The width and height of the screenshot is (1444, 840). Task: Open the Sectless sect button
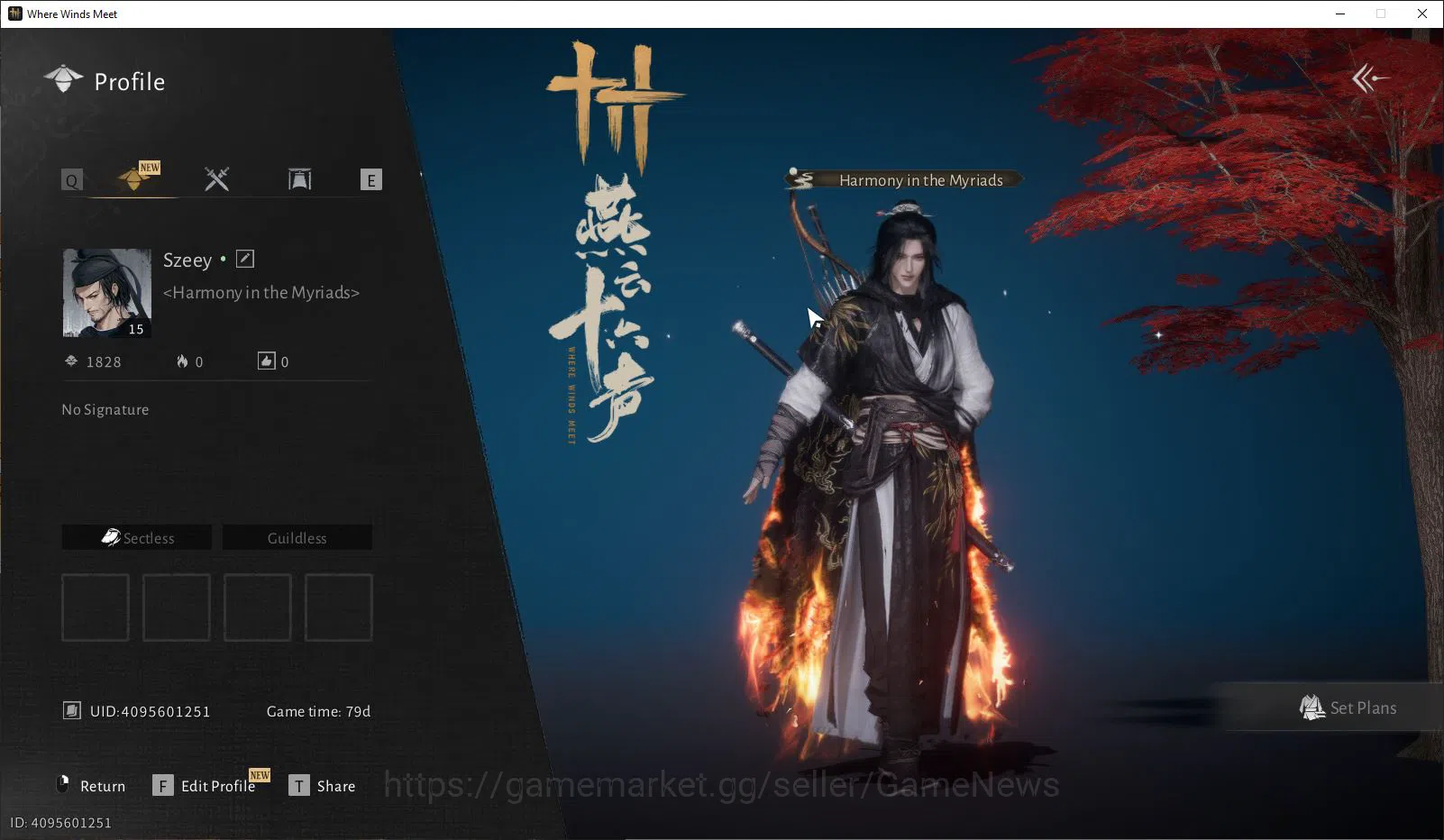137,537
